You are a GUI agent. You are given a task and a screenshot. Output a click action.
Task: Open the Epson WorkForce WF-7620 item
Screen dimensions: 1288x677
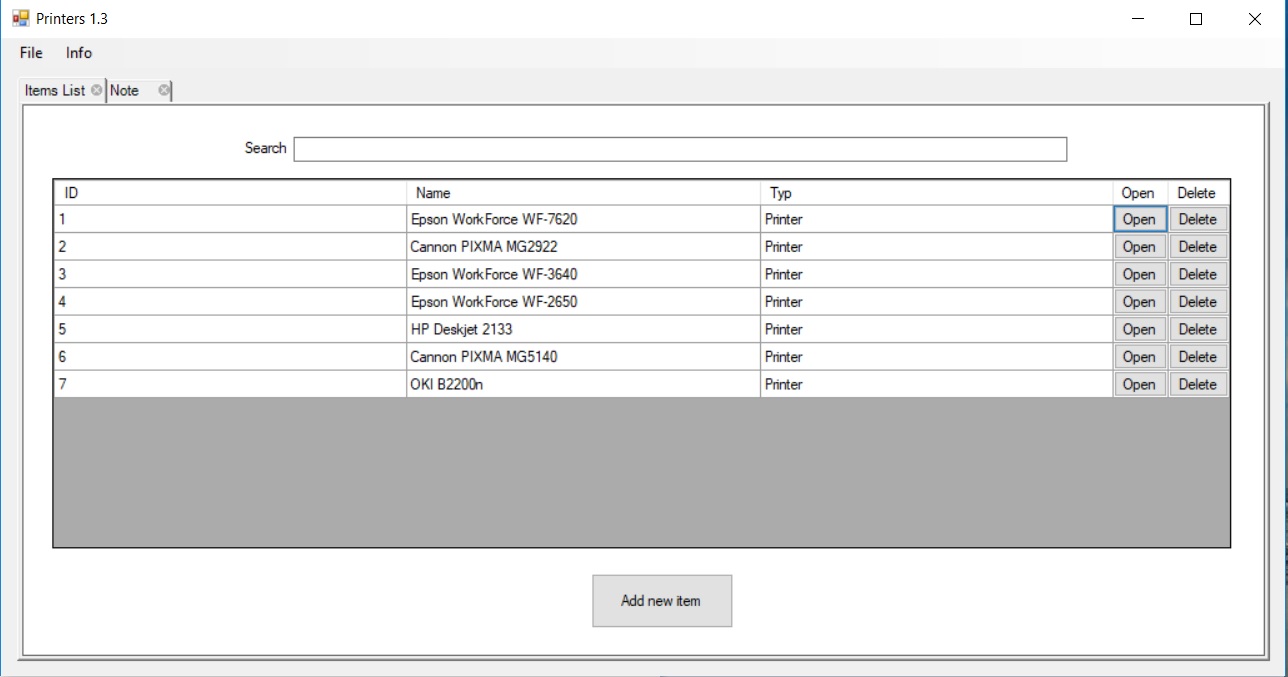click(1139, 219)
